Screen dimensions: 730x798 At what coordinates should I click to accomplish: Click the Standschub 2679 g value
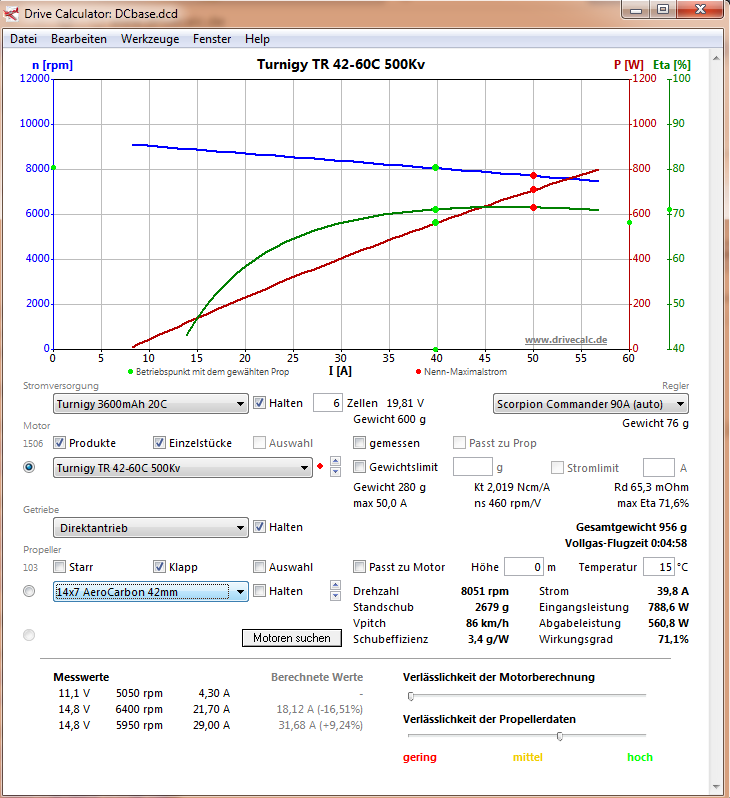click(x=492, y=607)
